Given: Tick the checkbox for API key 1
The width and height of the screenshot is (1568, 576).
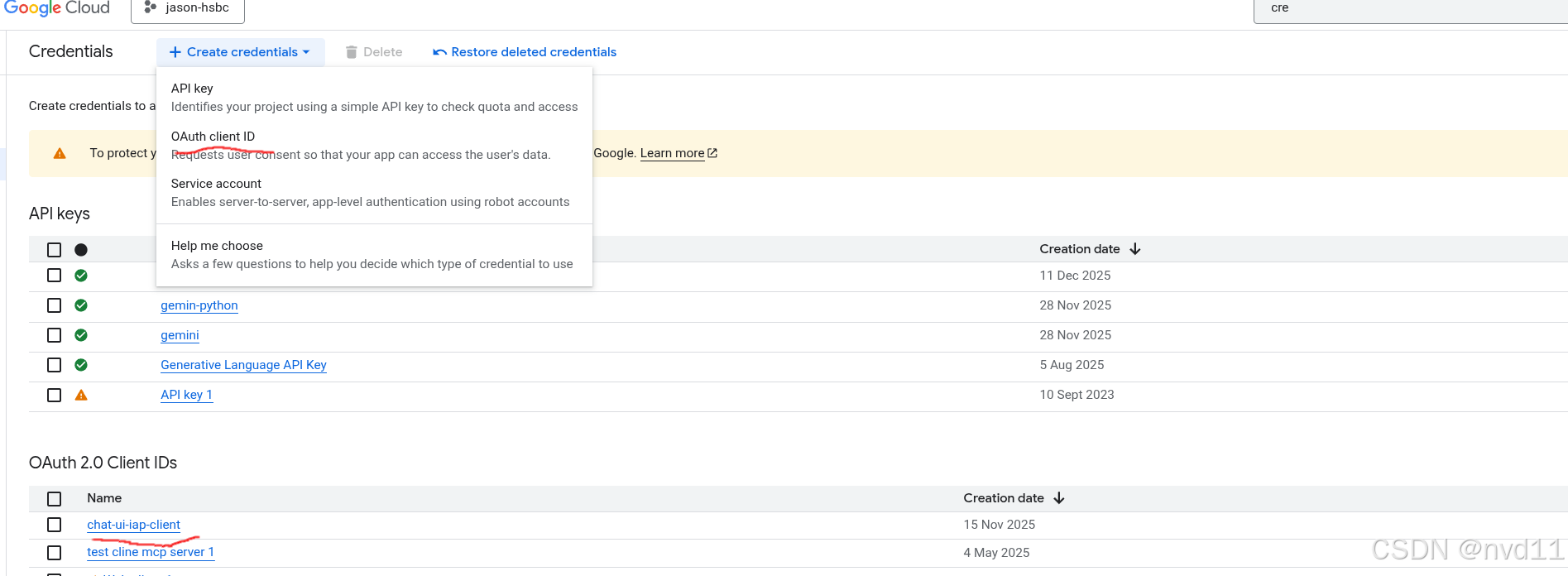Looking at the screenshot, I should (x=55, y=395).
